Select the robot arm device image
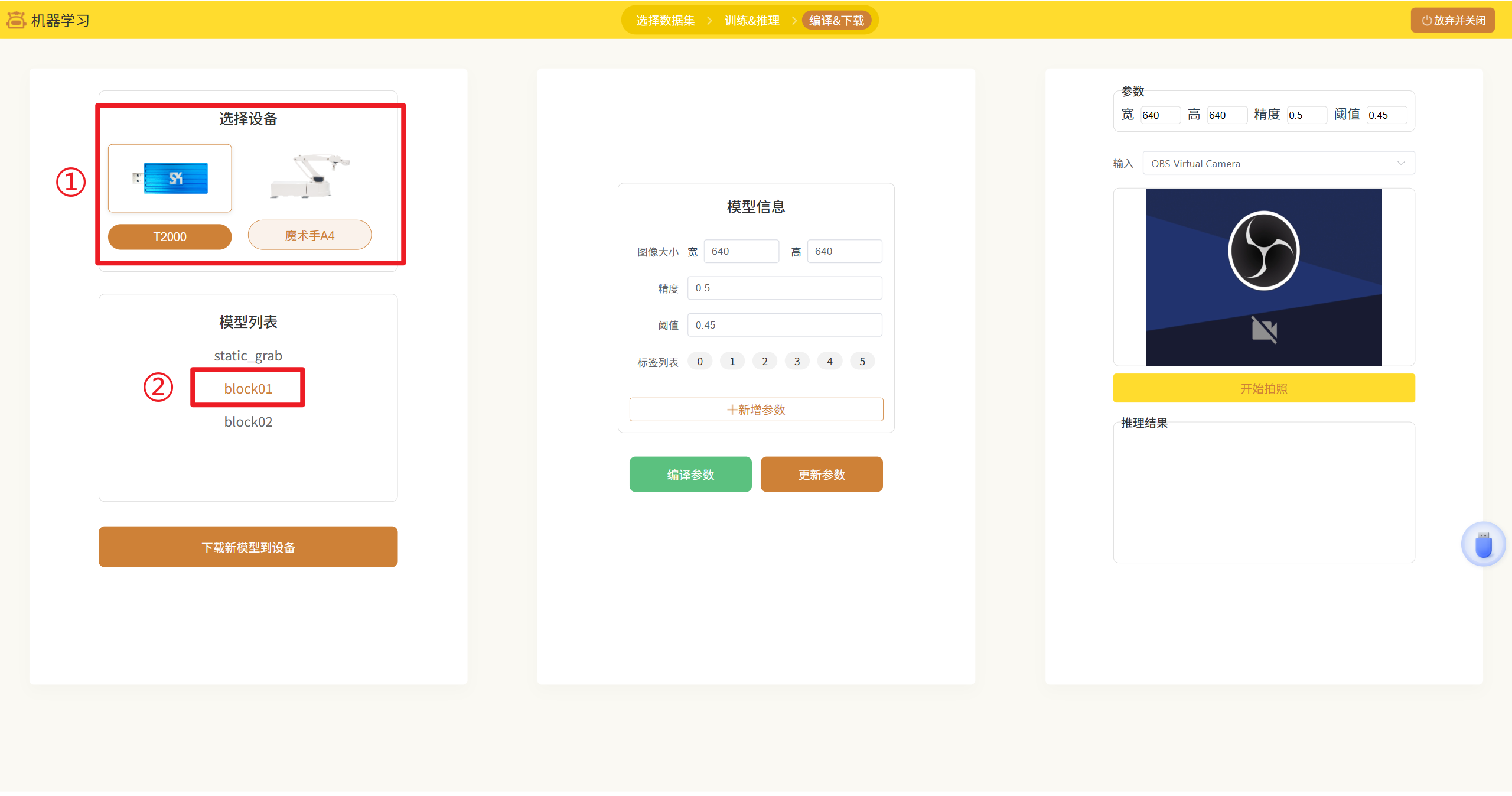 309,176
